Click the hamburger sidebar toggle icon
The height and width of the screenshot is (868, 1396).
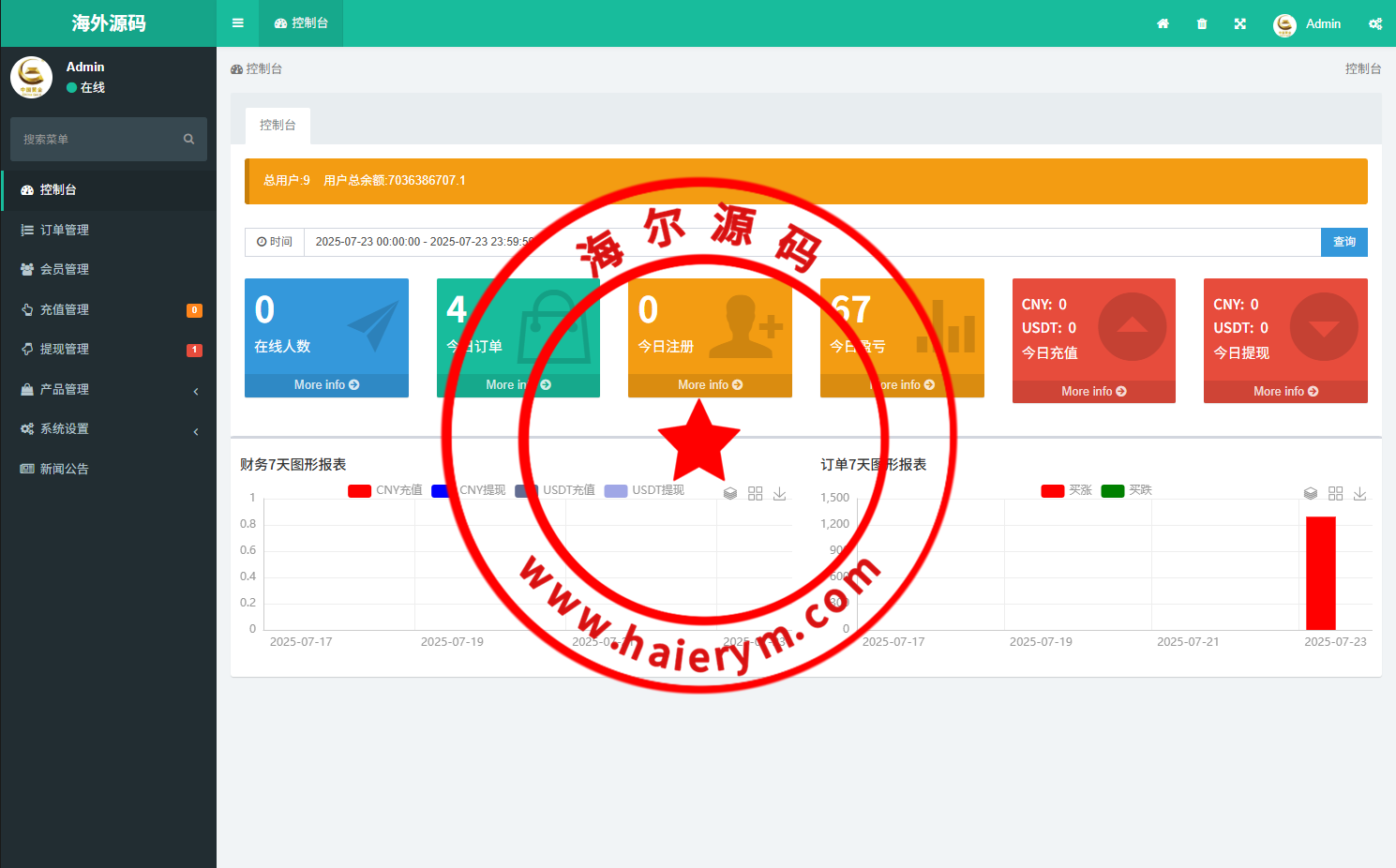238,23
